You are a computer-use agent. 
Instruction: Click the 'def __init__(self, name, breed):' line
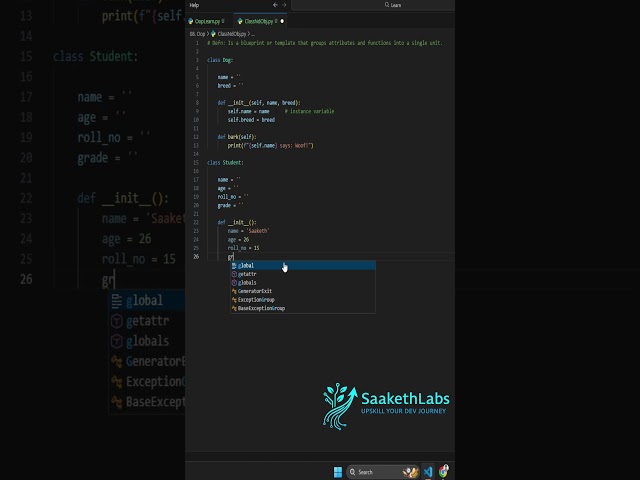[x=259, y=103]
